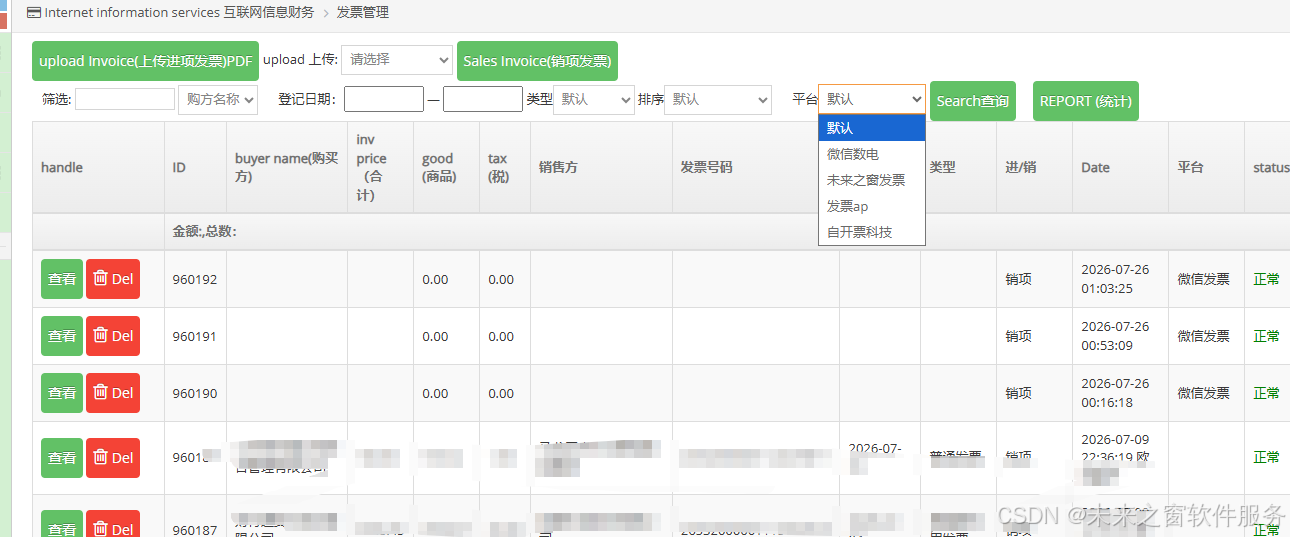
Task: Select 自开票科技 platform option
Action: pyautogui.click(x=872, y=232)
